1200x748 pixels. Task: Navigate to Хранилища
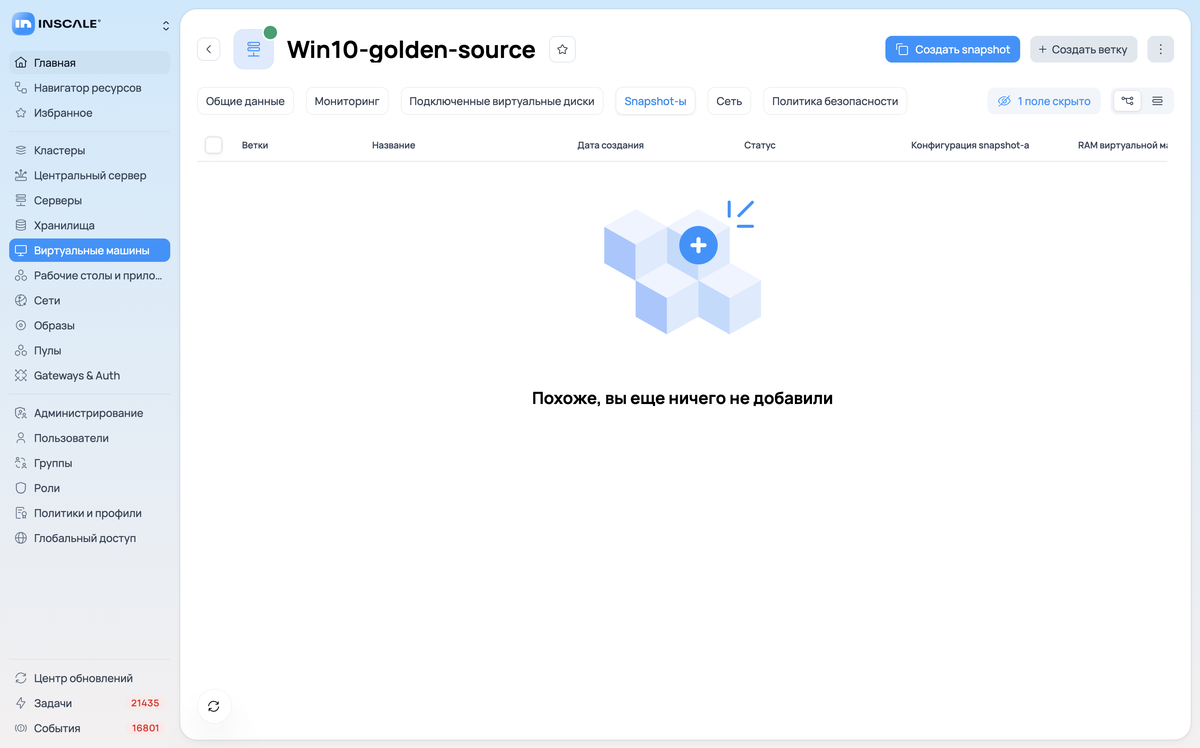90,226
